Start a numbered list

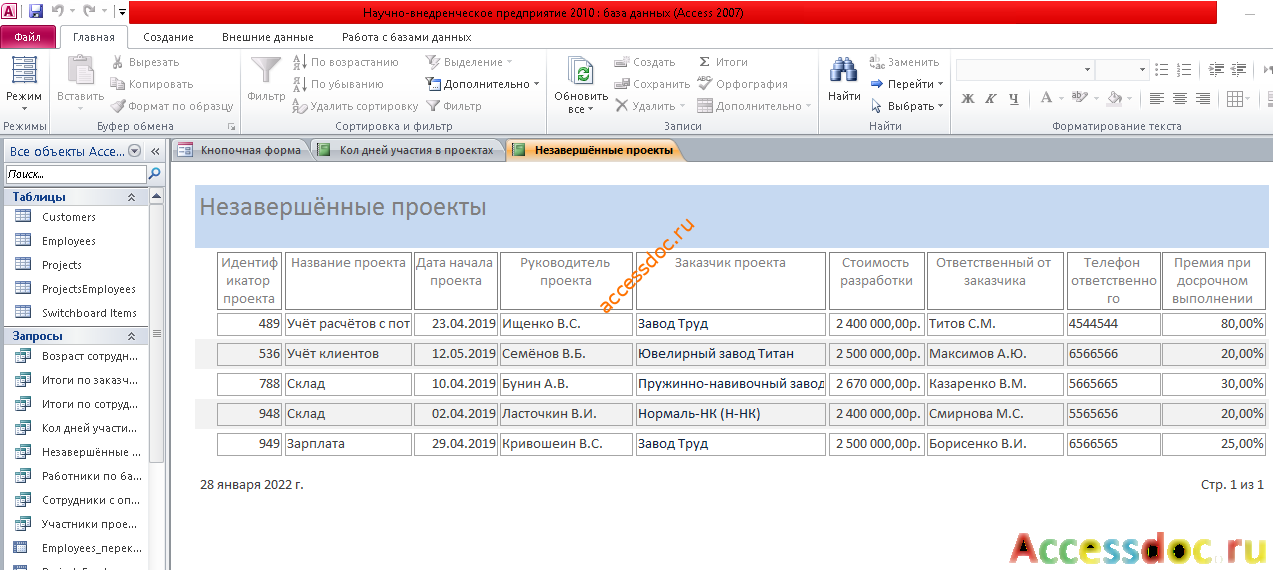point(1185,69)
